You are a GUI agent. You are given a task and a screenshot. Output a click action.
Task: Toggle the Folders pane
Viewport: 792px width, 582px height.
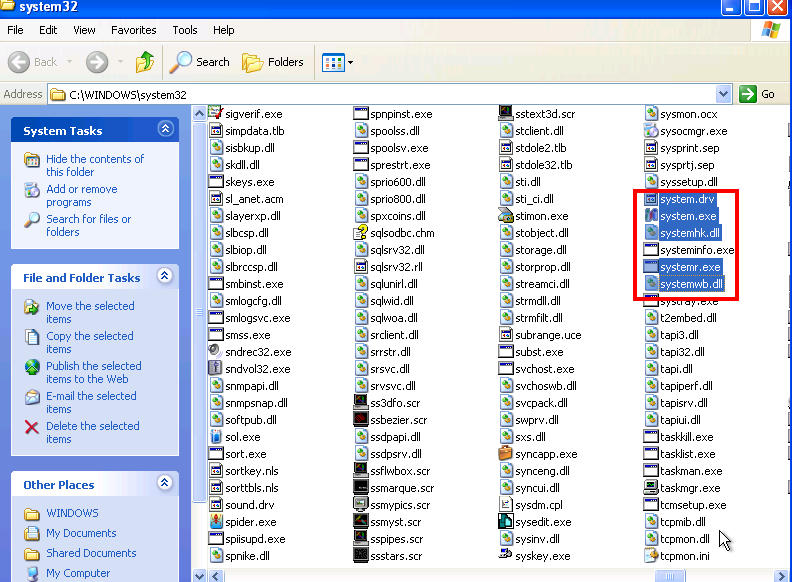point(273,62)
